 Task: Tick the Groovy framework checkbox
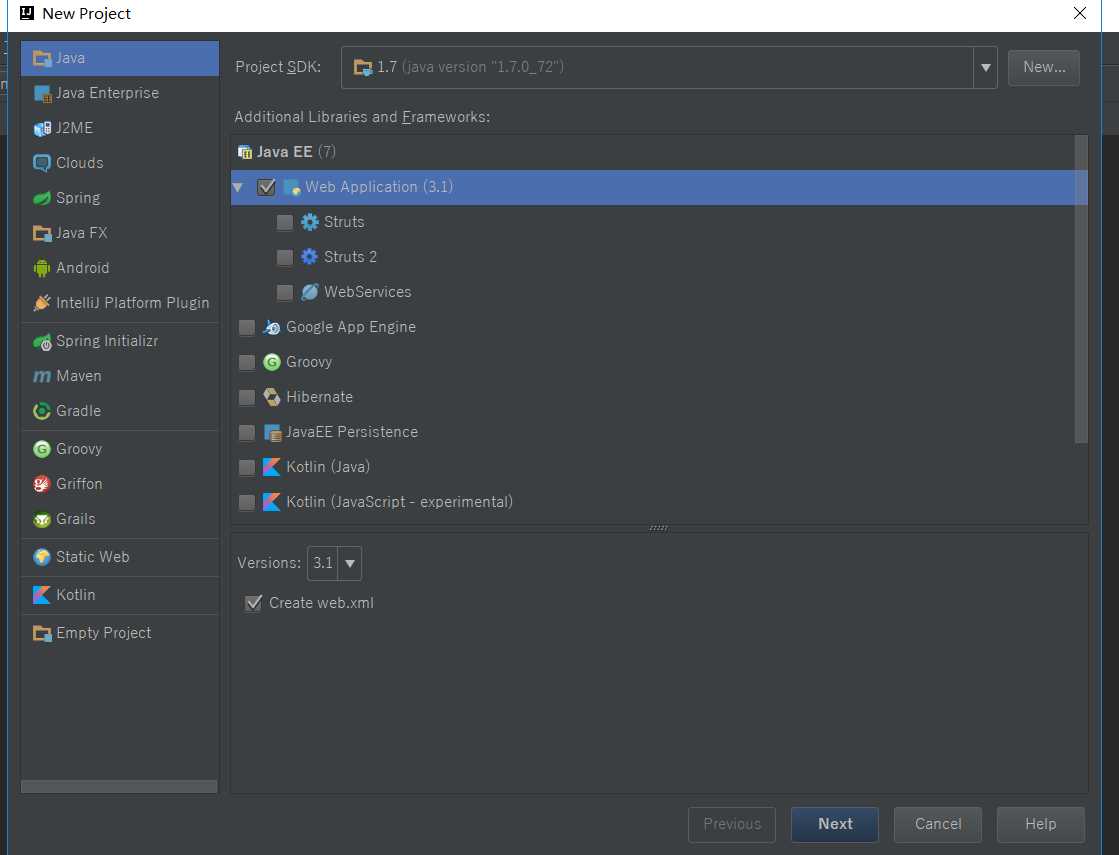pos(246,362)
